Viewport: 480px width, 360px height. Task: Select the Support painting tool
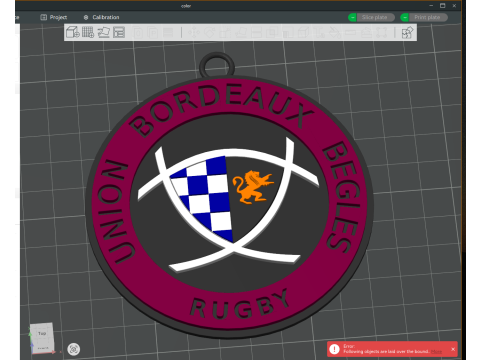287,32
